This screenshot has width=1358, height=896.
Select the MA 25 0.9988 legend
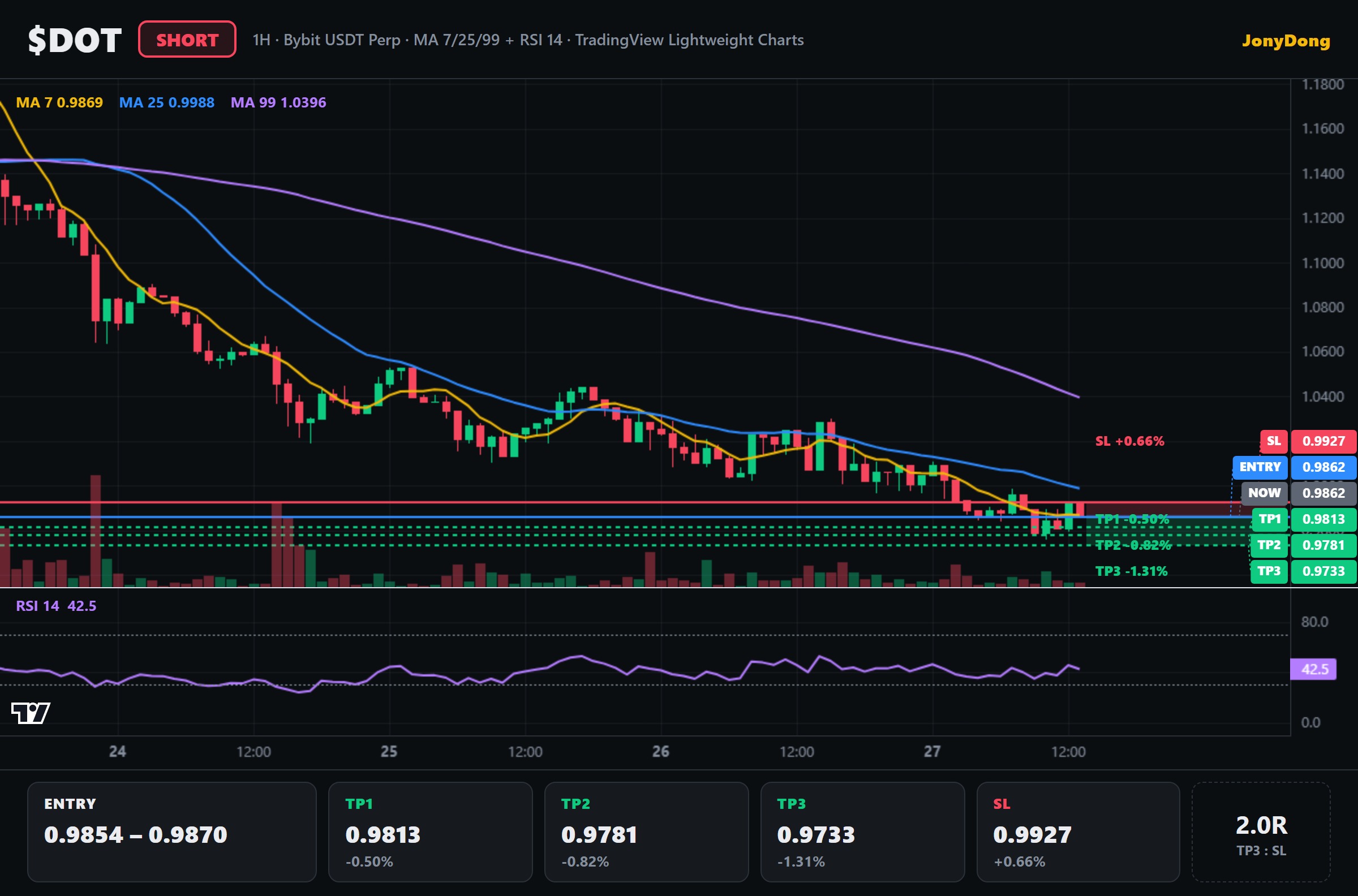click(x=167, y=102)
